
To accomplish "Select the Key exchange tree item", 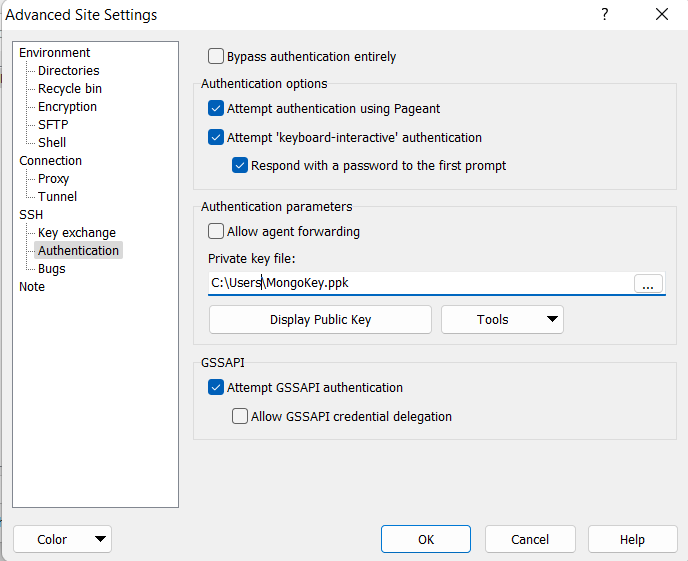I will [x=76, y=233].
